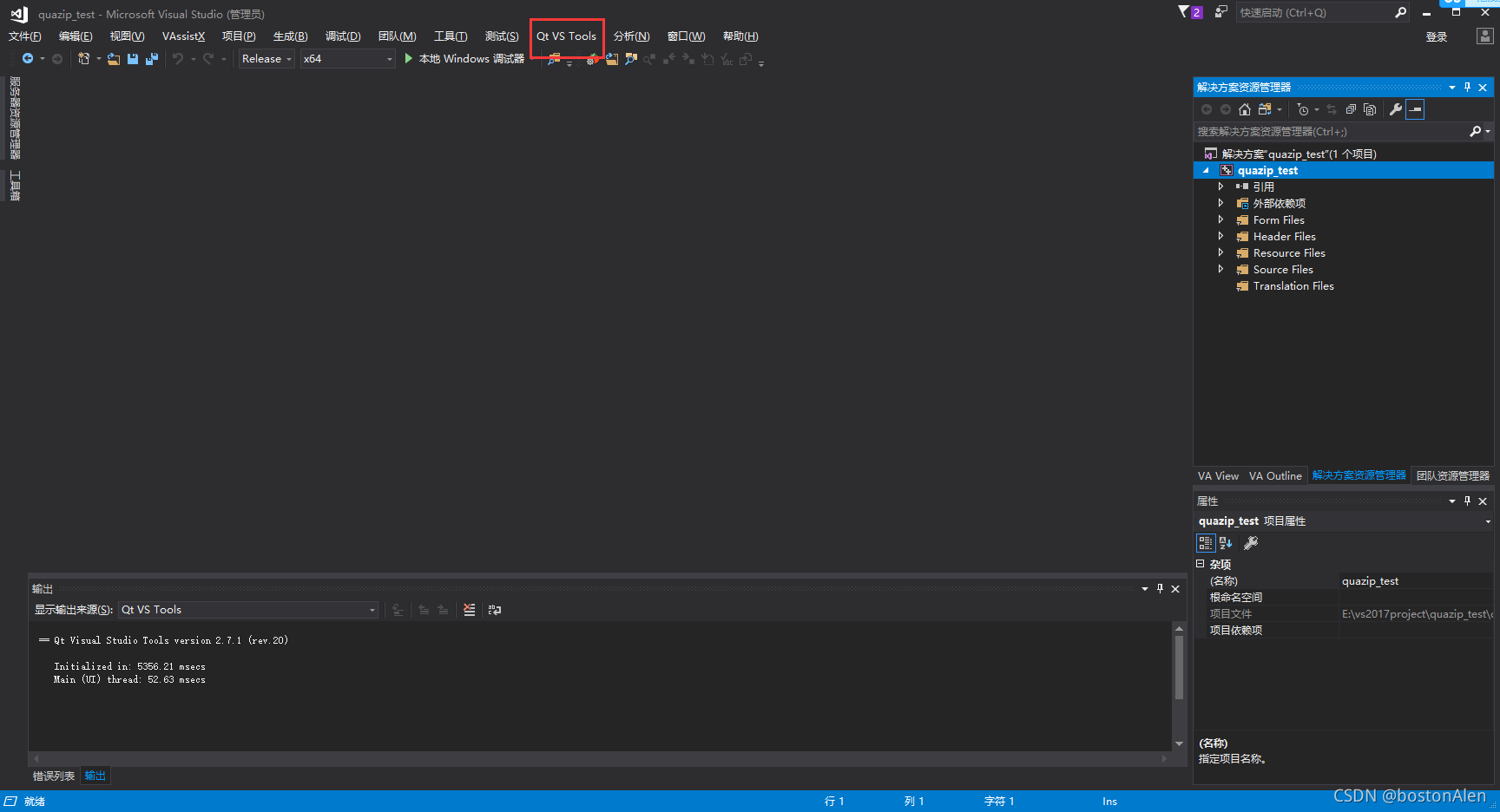The height and width of the screenshot is (812, 1500).
Task: Expand the 外部依赖项 node
Action: 1220,203
